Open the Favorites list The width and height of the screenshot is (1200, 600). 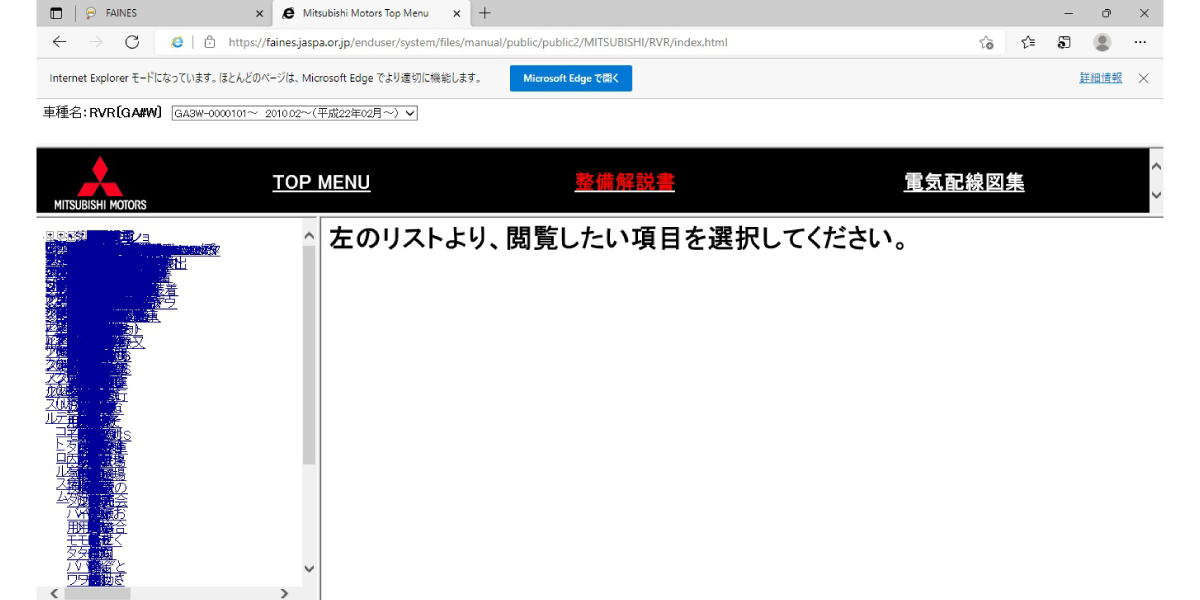tap(1028, 42)
